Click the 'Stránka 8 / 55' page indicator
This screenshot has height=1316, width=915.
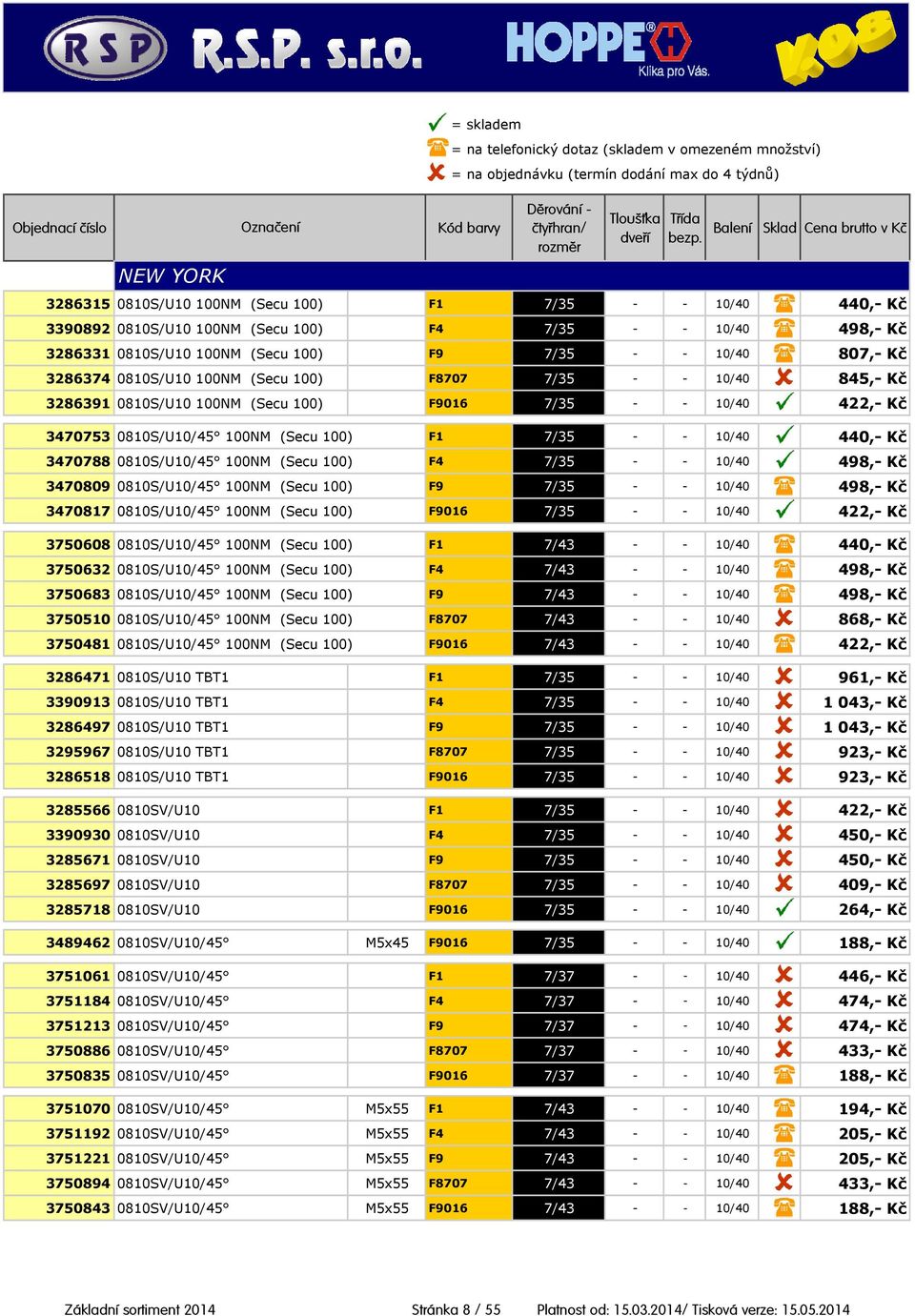pos(457,1308)
